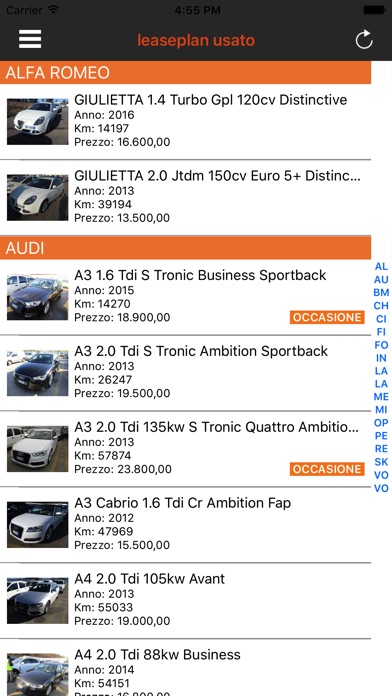Tap the OCCASIONE badge on A3 Quattro
Viewport: 392px width, 696px height.
pyautogui.click(x=327, y=469)
